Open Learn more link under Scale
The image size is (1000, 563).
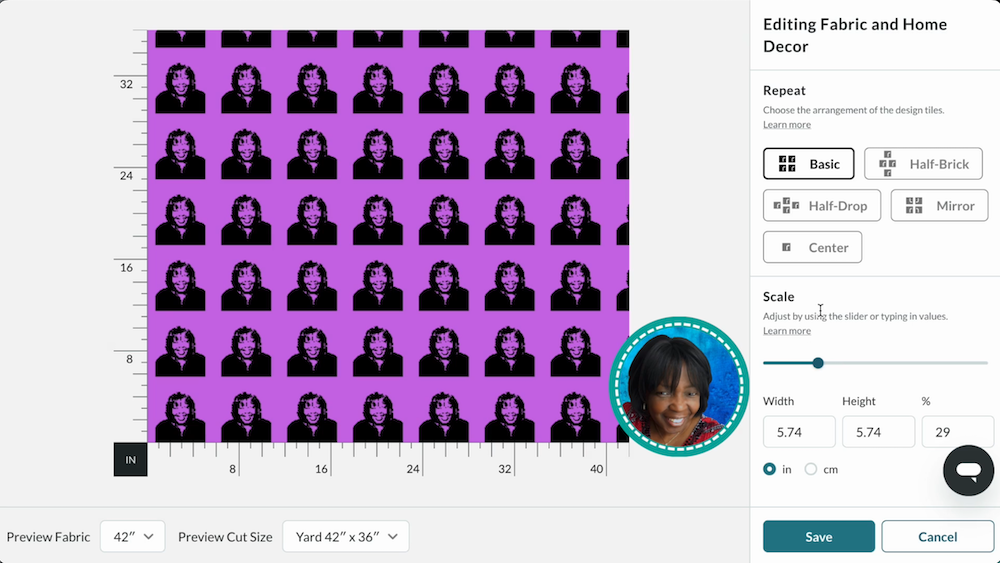pos(787,331)
